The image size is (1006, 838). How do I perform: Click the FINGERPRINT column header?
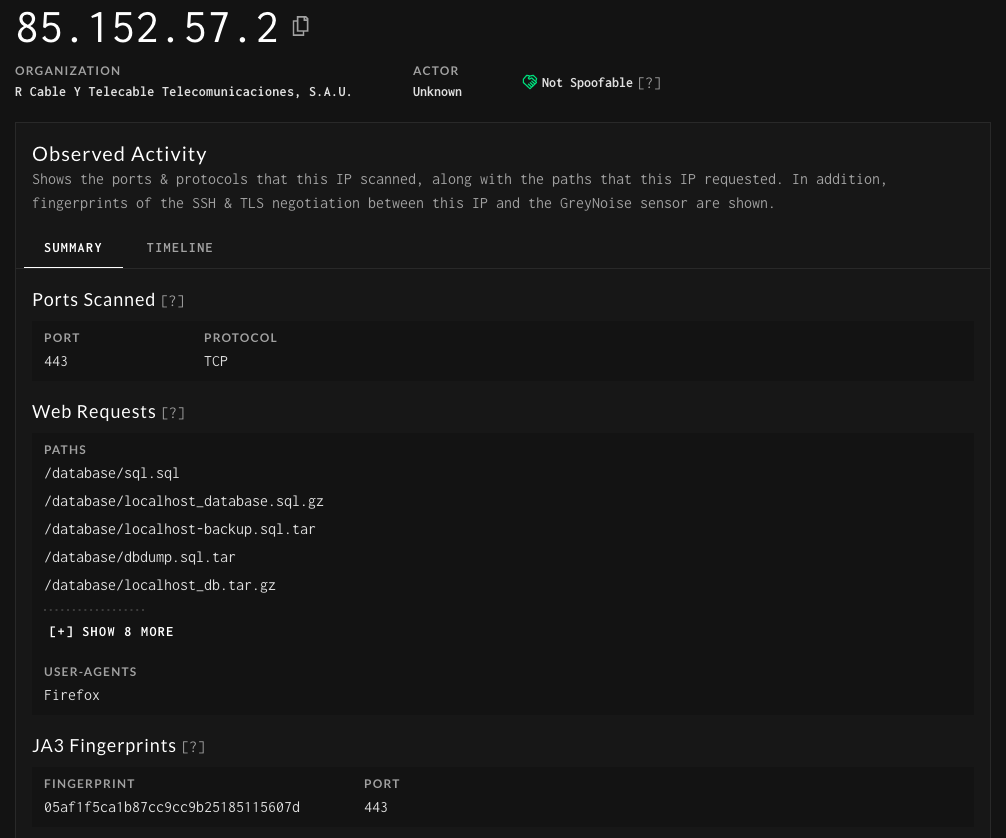(89, 783)
